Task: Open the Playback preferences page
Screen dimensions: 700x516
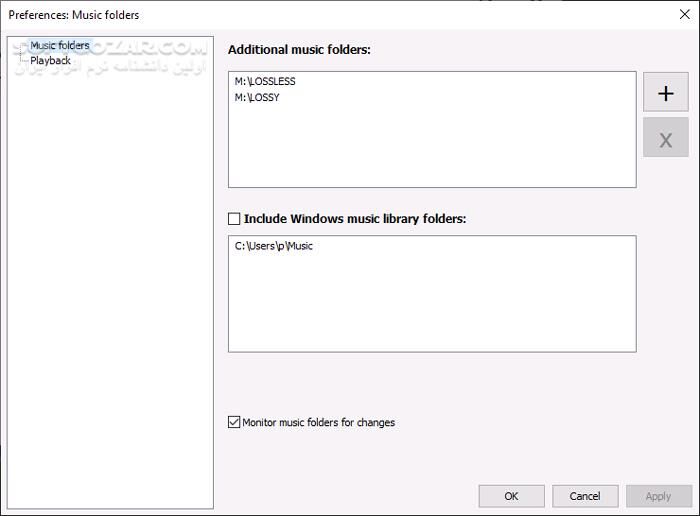Action: coord(50,60)
